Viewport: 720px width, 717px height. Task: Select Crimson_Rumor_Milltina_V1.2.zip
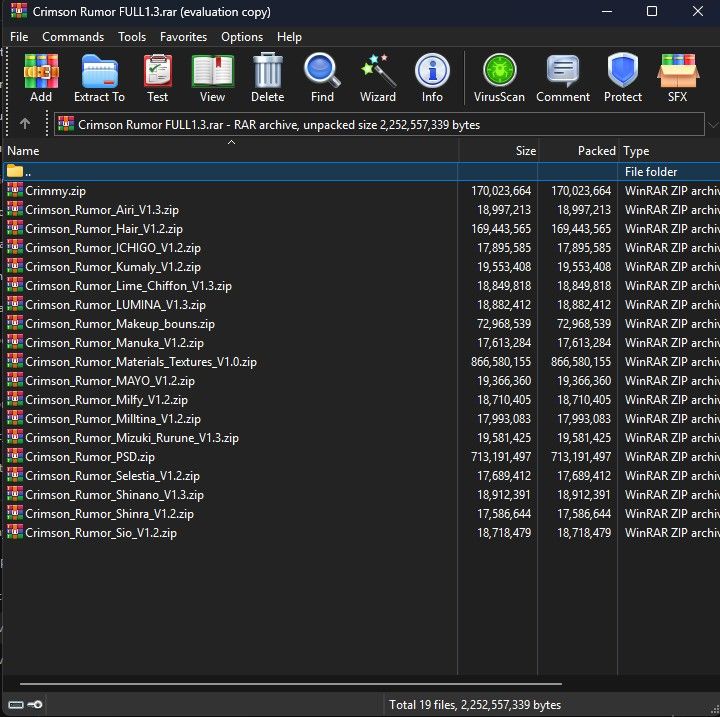pyautogui.click(x=113, y=418)
